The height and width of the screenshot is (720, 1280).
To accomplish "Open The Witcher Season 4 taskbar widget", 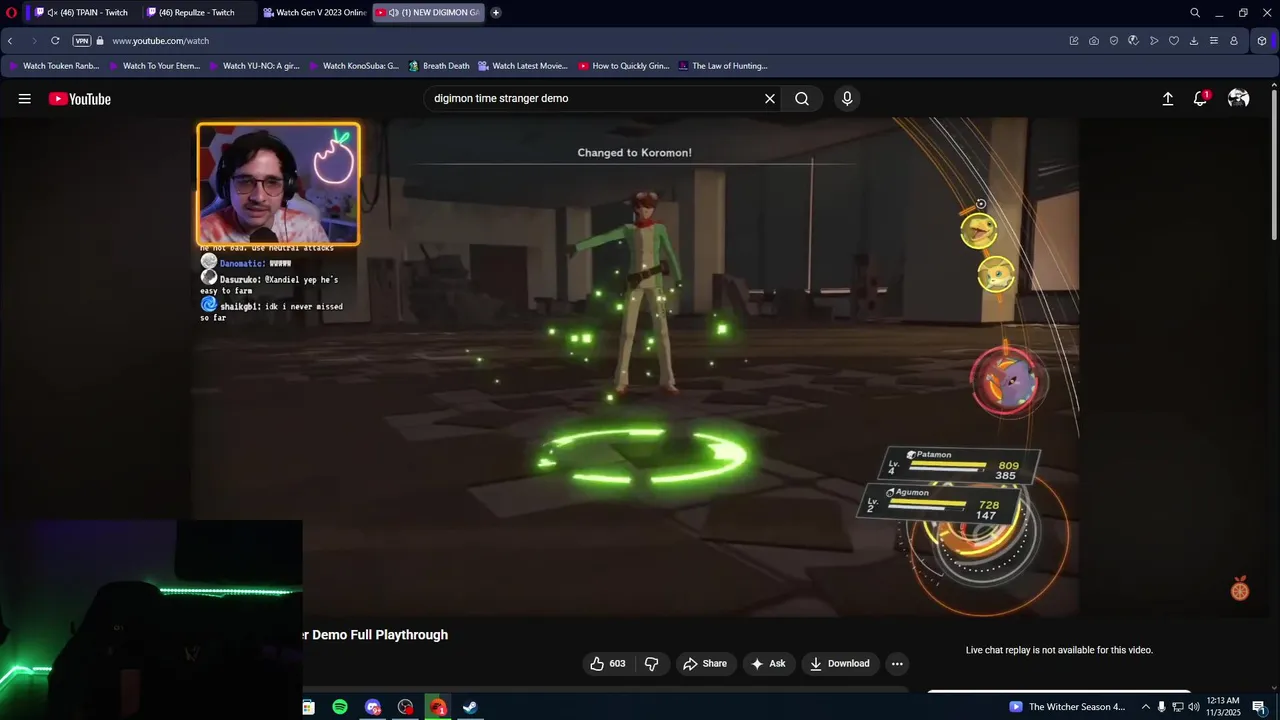I will coord(1068,707).
